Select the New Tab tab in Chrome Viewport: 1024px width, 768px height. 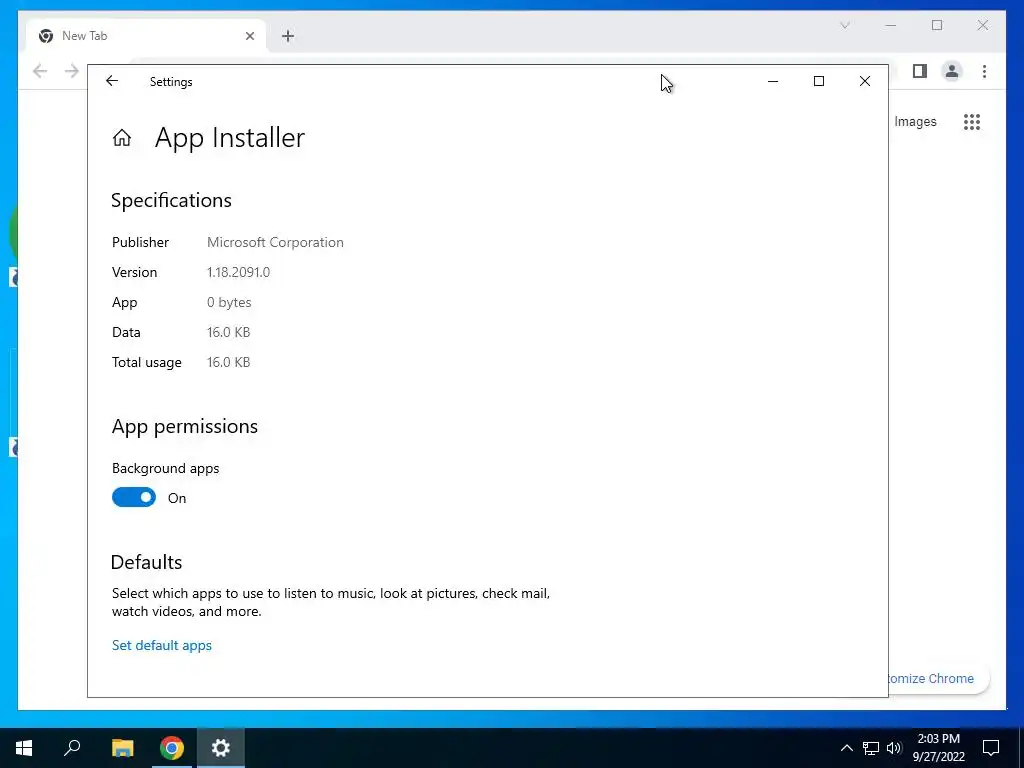(146, 36)
